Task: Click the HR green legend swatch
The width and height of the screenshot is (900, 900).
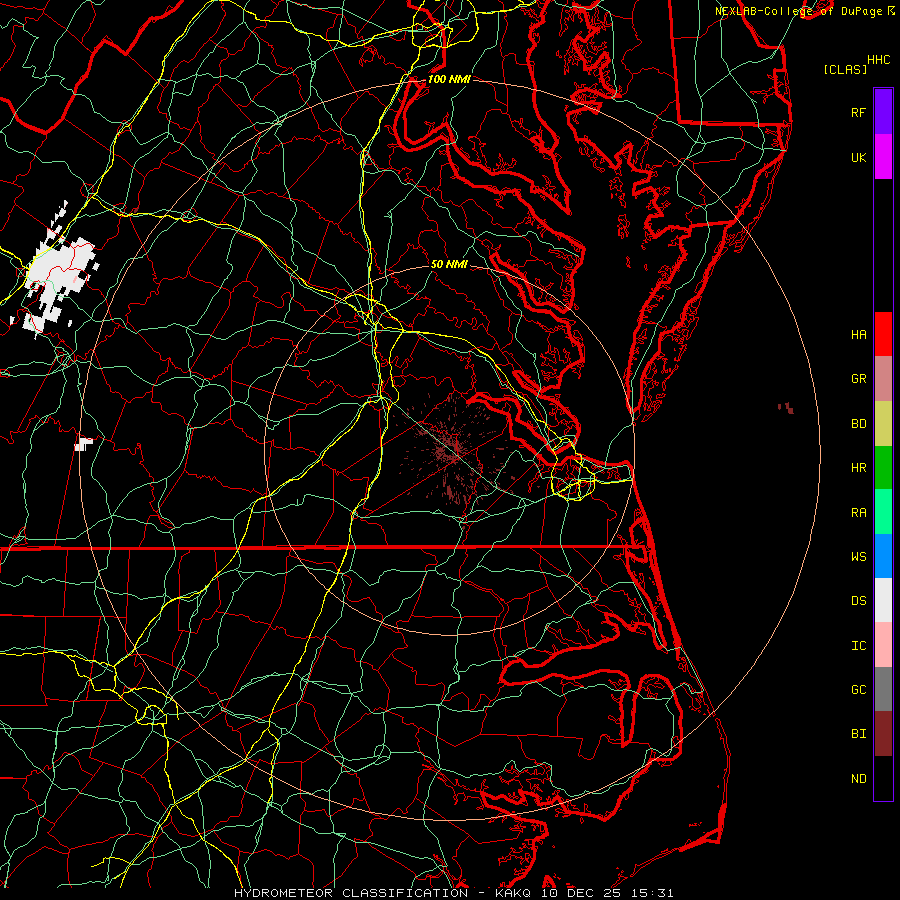Action: [883, 467]
